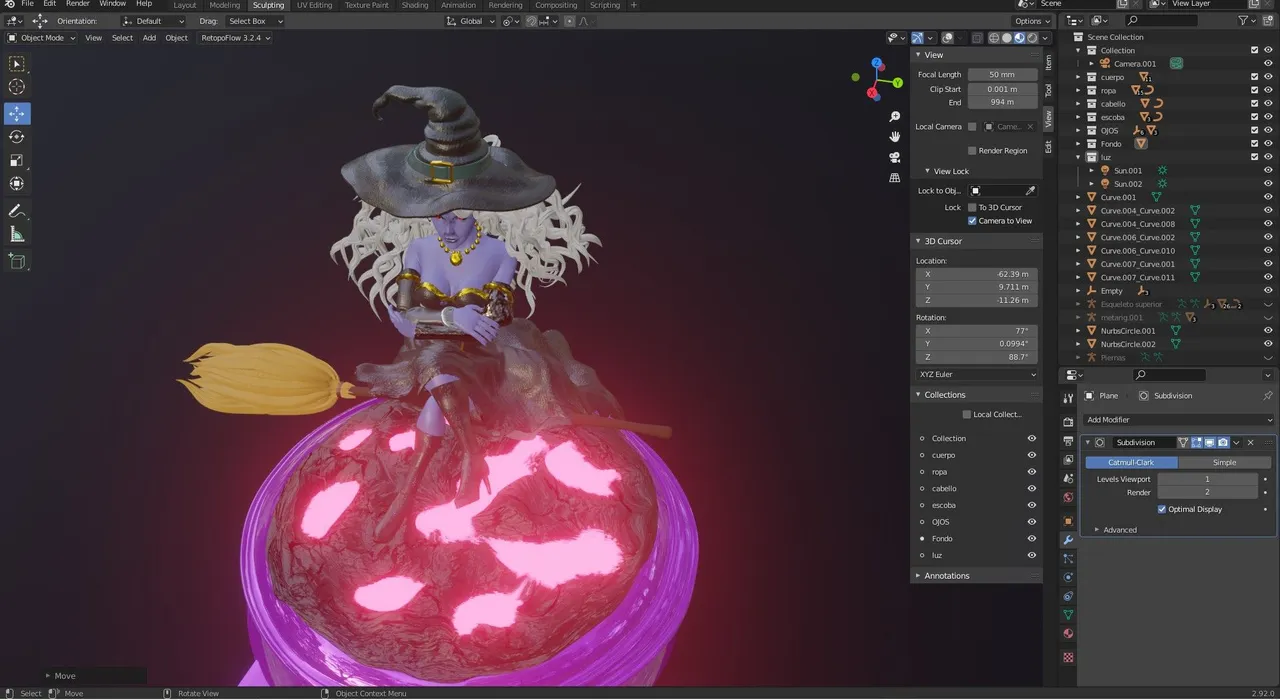Open the Texture properties checker tab
Image resolution: width=1280 pixels, height=700 pixels.
1068,657
